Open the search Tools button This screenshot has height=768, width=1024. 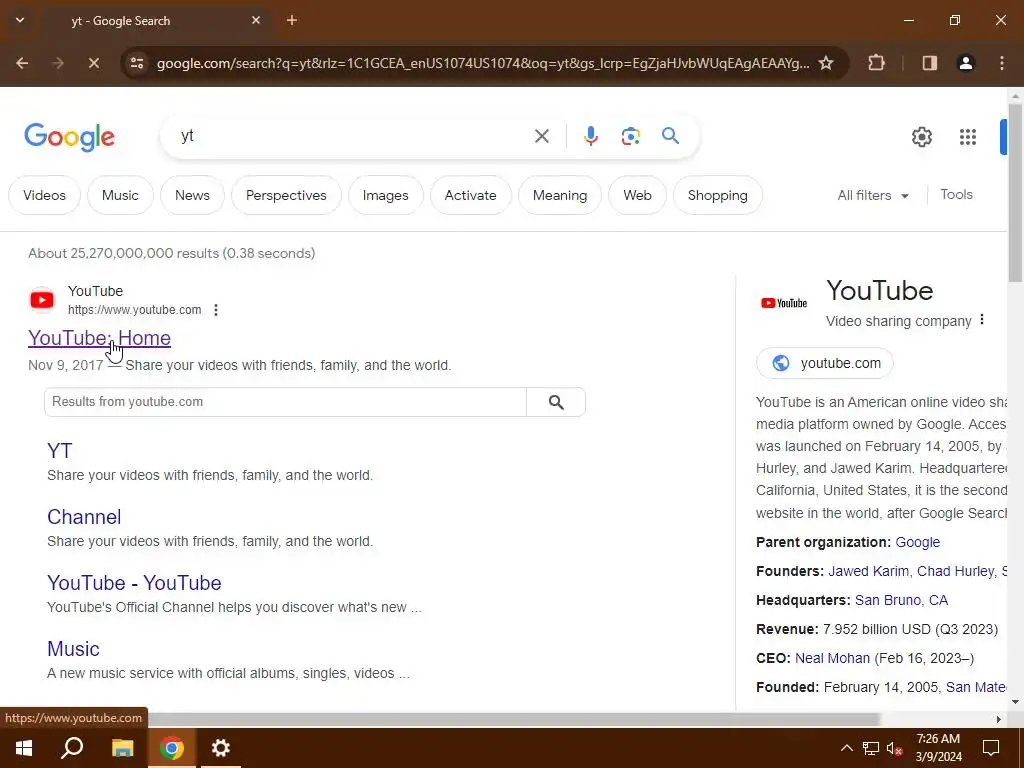956,195
